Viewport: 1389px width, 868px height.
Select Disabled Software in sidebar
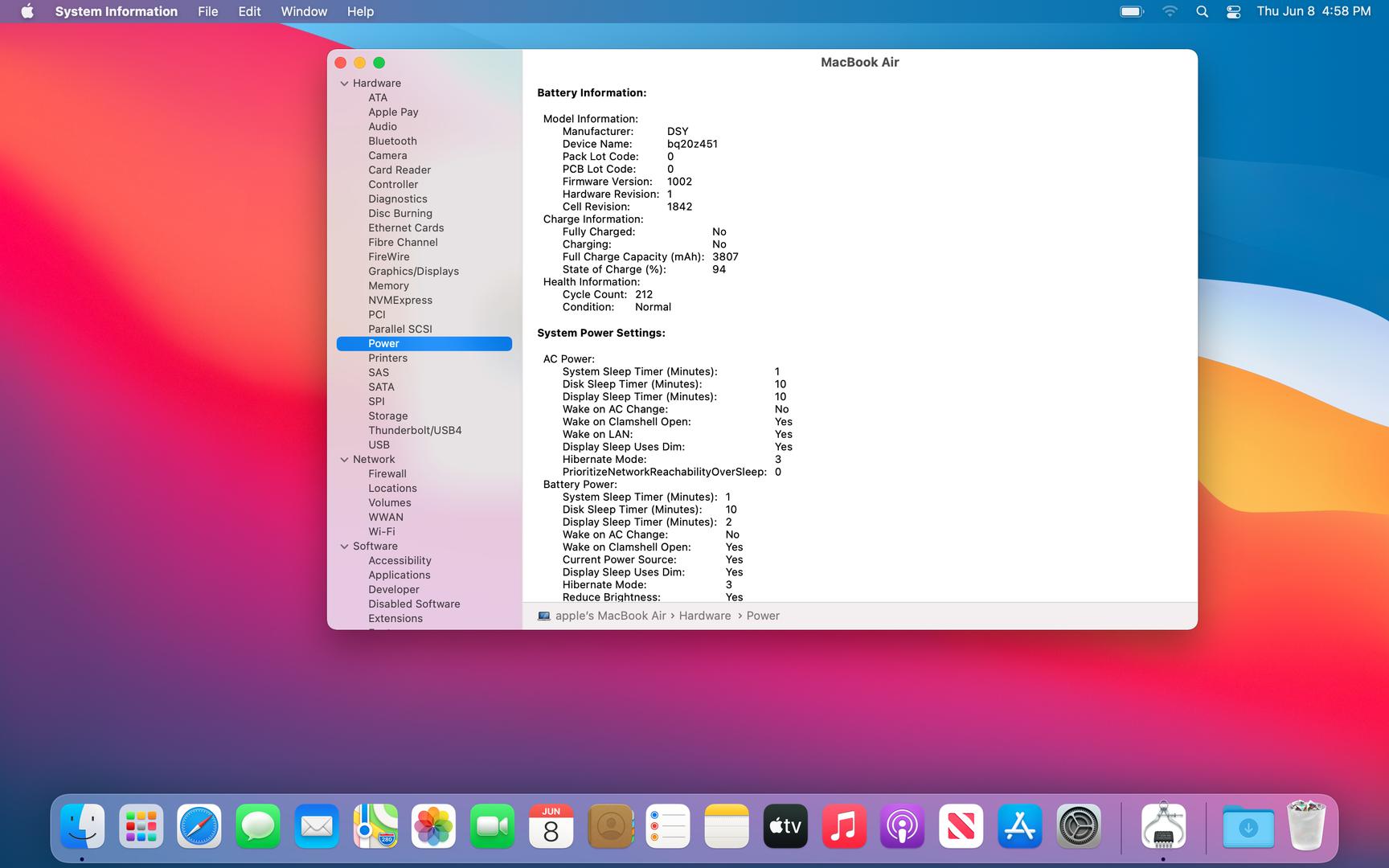[414, 604]
